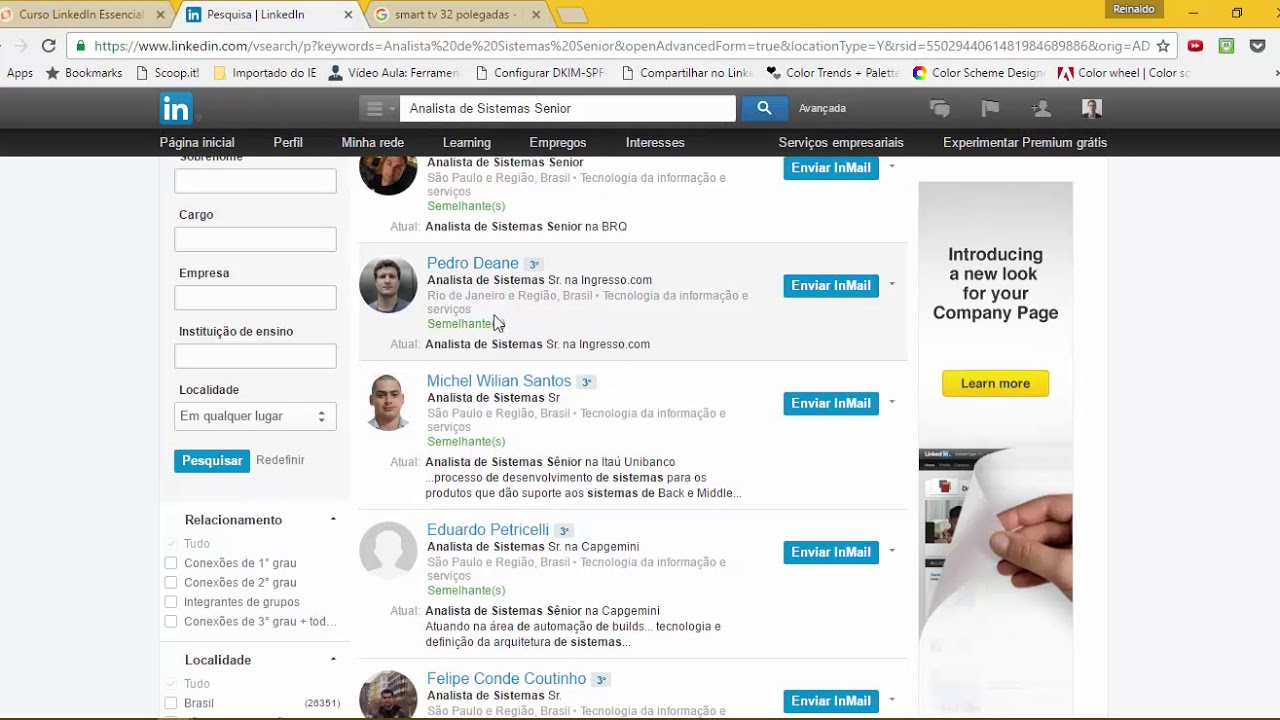Send InMail to Pedro Deane
1280x720 pixels.
pyautogui.click(x=831, y=286)
